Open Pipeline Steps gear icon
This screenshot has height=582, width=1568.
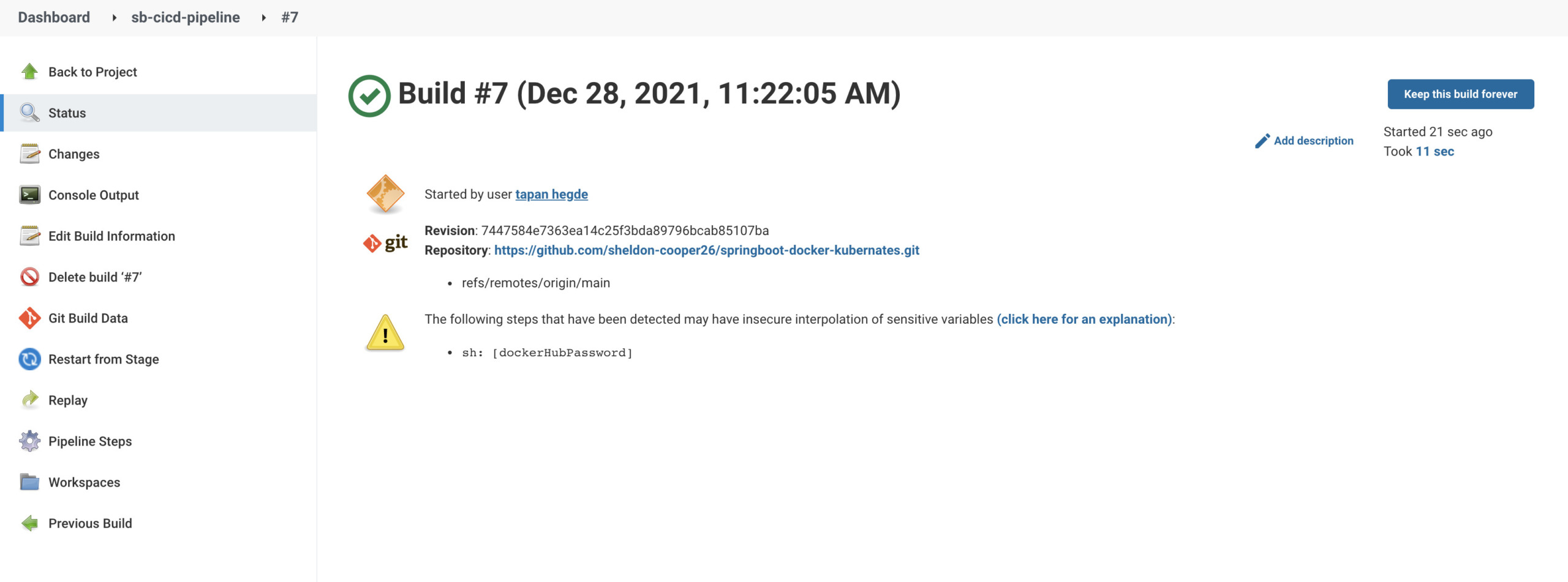coord(29,441)
